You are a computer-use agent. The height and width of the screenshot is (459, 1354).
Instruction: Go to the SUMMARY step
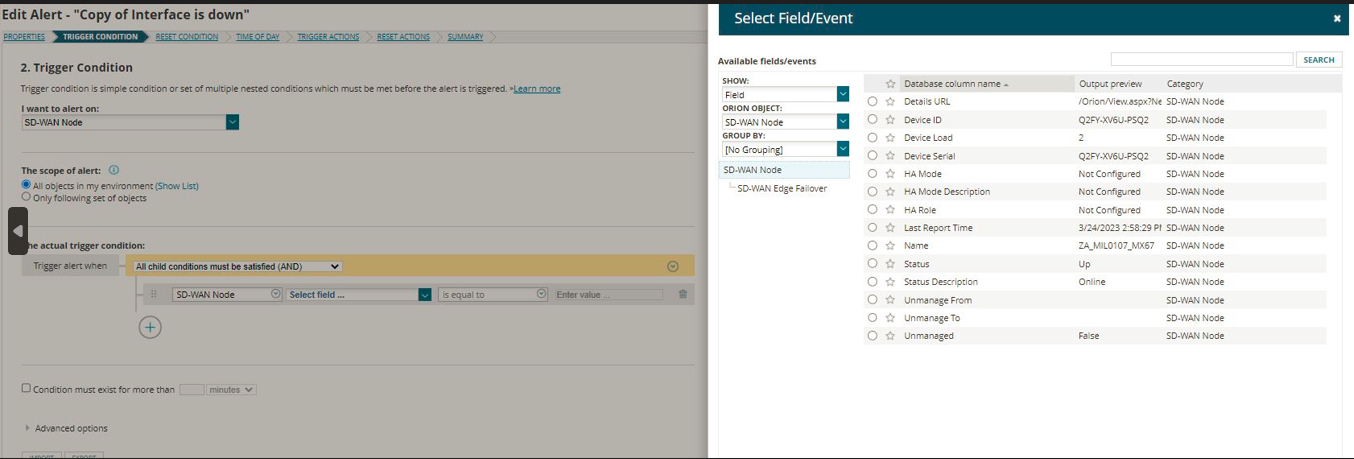pos(465,37)
